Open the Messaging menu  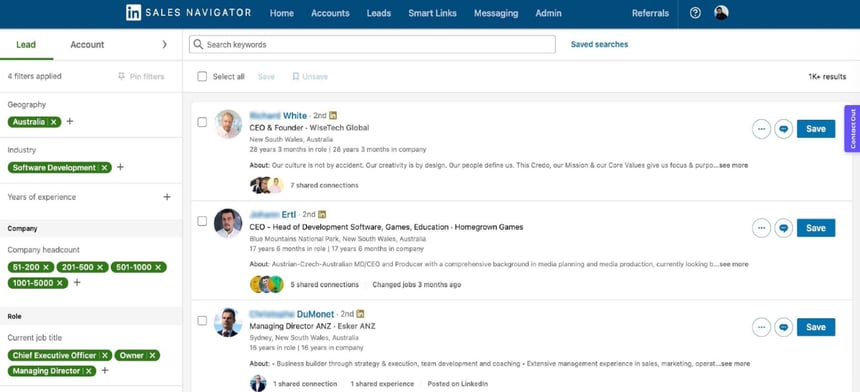point(496,13)
